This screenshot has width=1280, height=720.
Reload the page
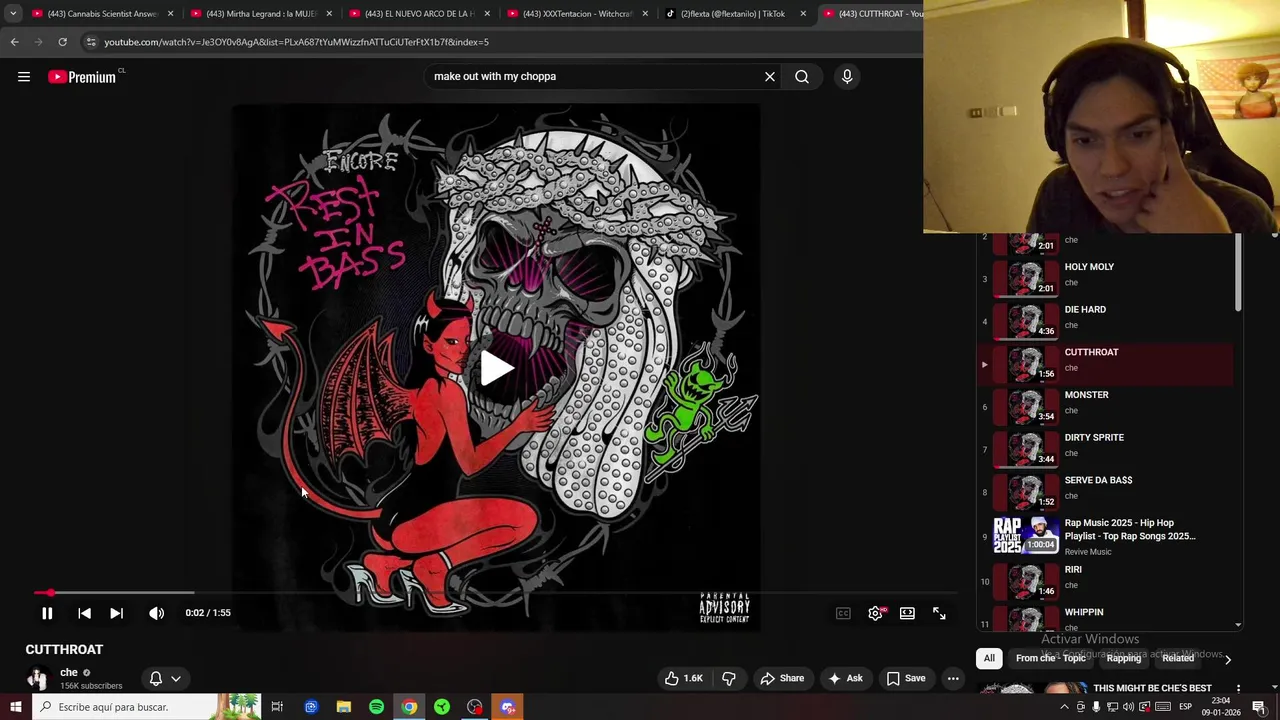pos(62,42)
